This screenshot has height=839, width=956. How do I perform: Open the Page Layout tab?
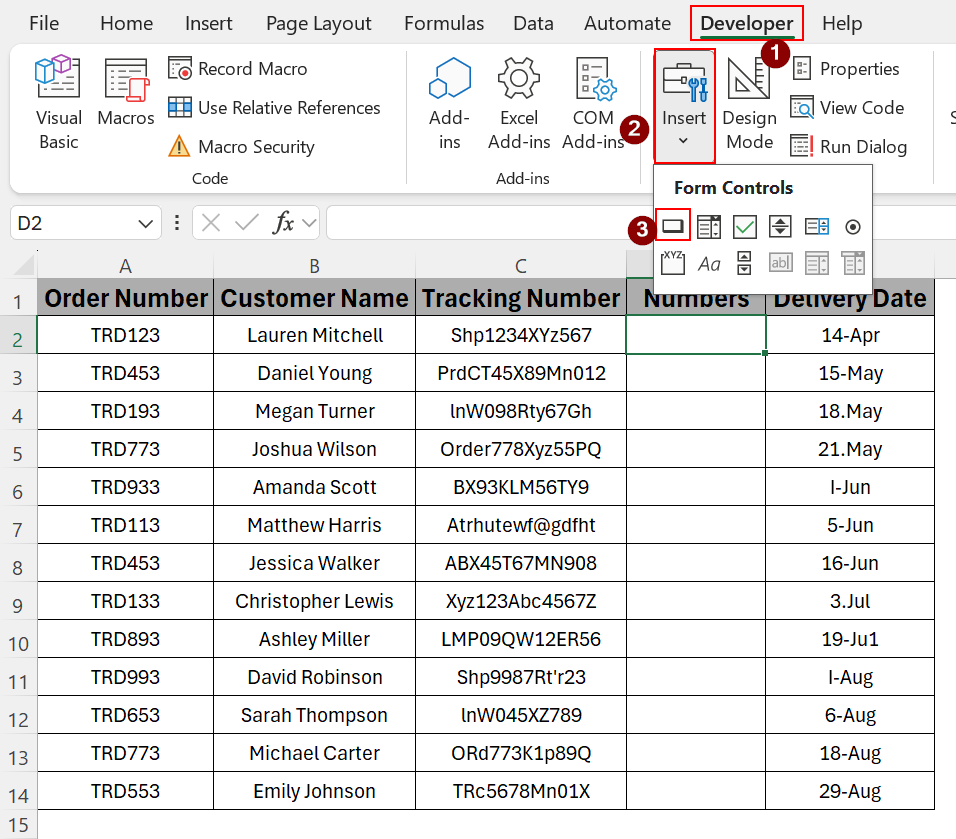tap(318, 23)
